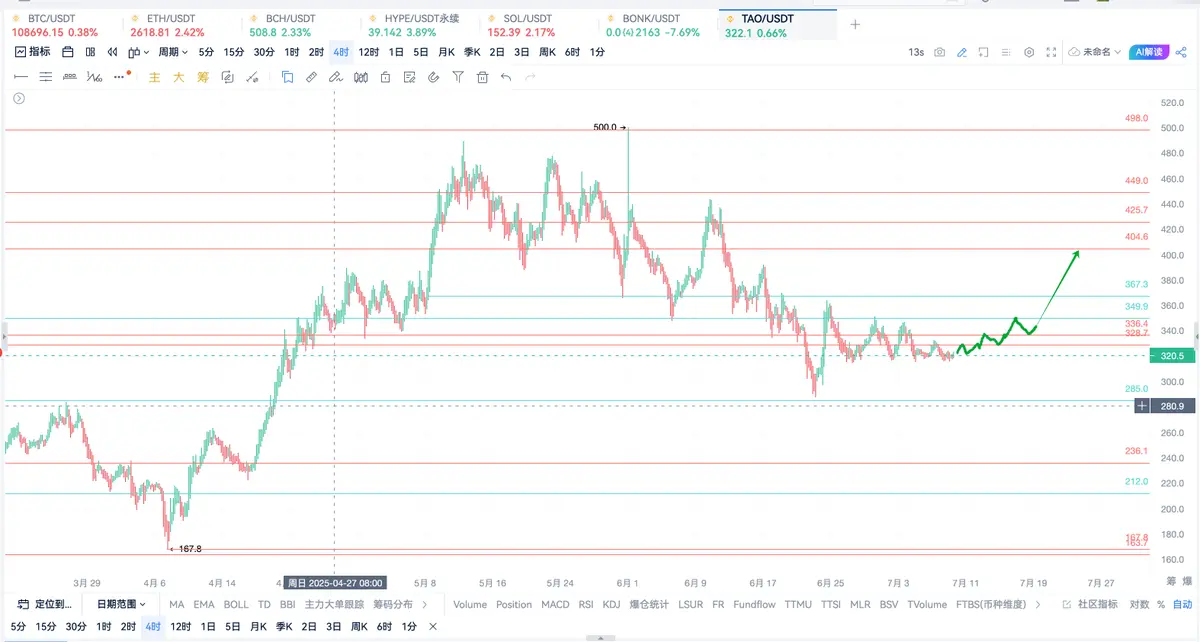Enable the MACD sub-indicator
The height and width of the screenshot is (642, 1200).
click(555, 604)
